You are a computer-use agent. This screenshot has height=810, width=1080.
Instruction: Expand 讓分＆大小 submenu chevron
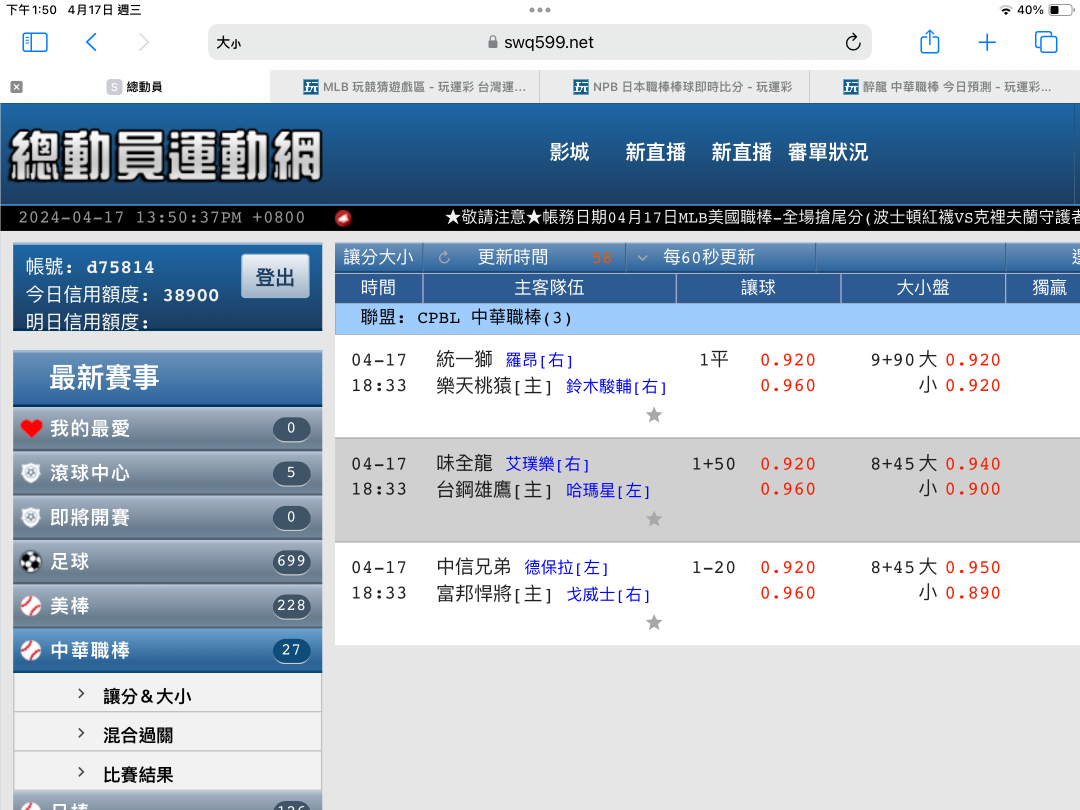(81, 694)
